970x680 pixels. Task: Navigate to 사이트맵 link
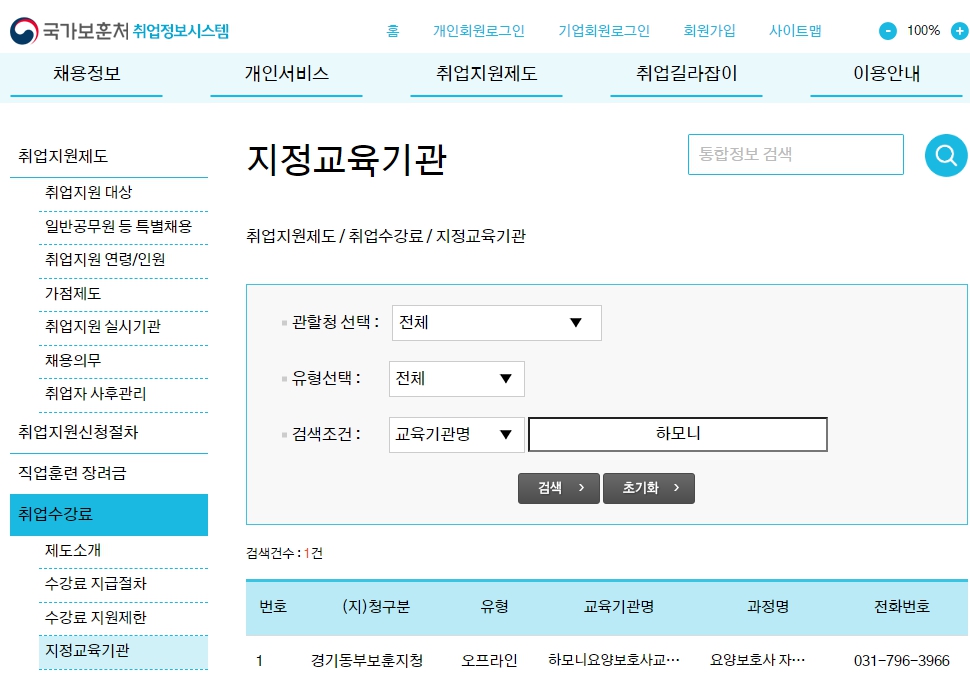pos(795,31)
